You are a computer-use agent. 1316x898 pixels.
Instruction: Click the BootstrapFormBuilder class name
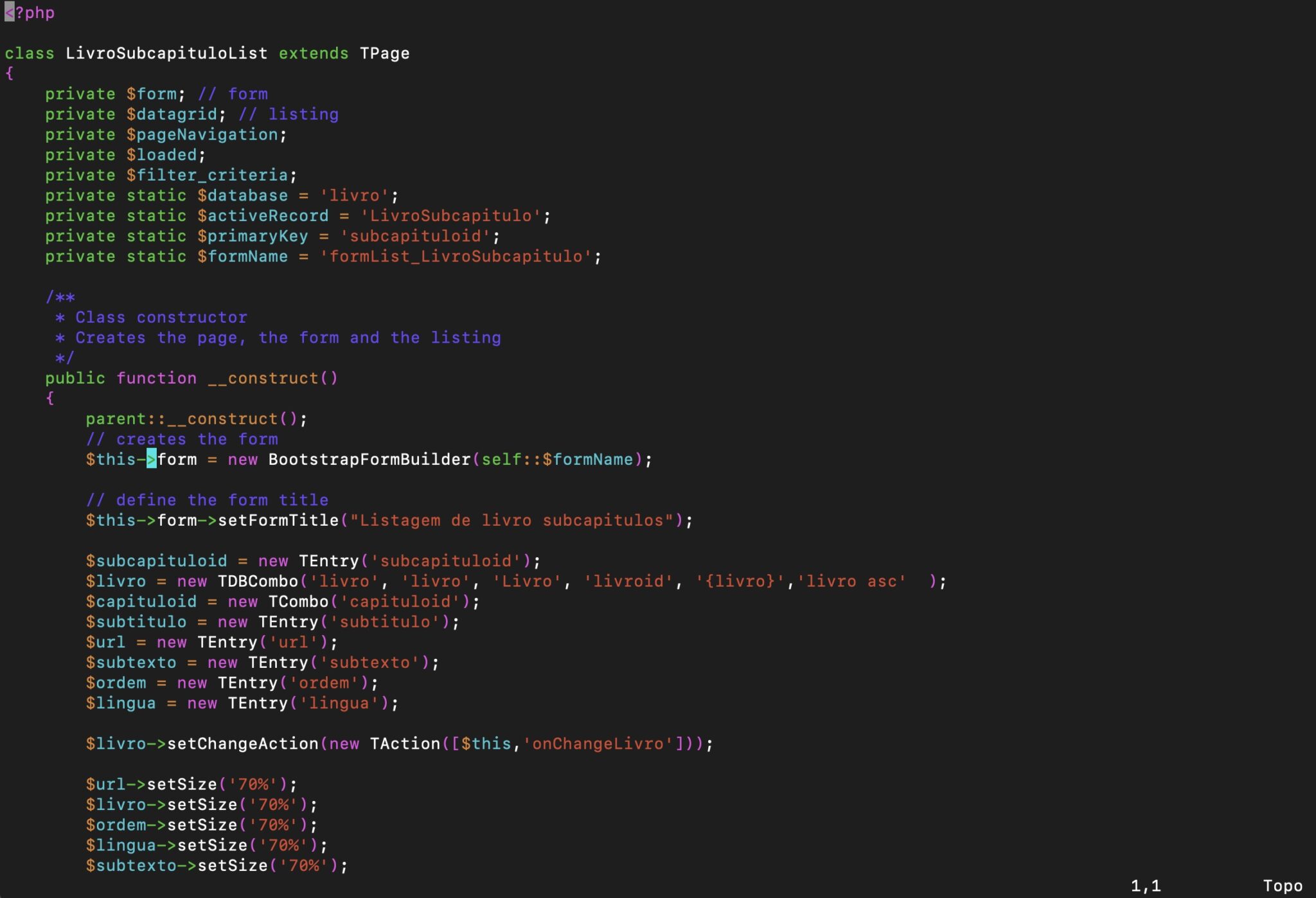pos(369,460)
